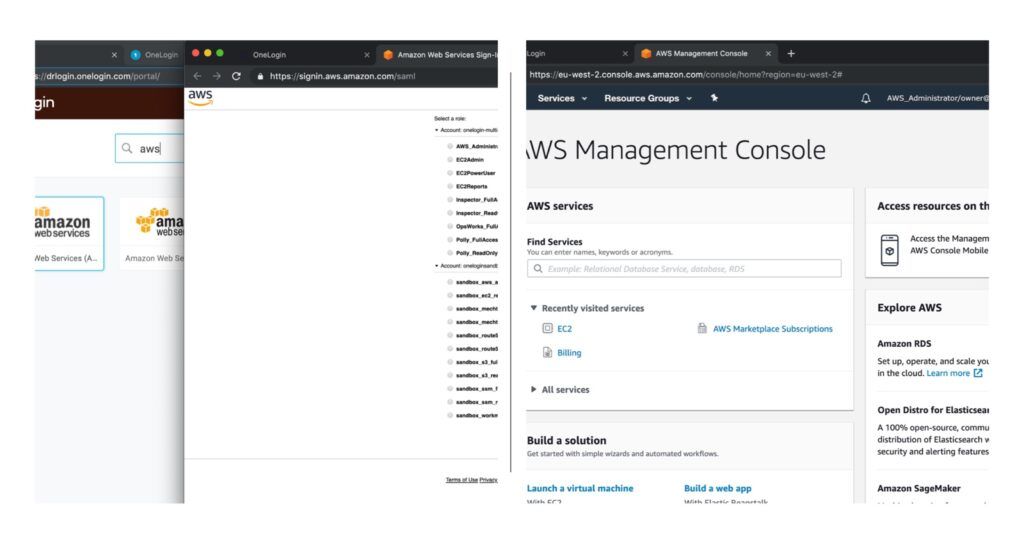Viewport: 1024px width, 552px height.
Task: Collapse the Account: oneloginsandbox role group
Action: (436, 266)
